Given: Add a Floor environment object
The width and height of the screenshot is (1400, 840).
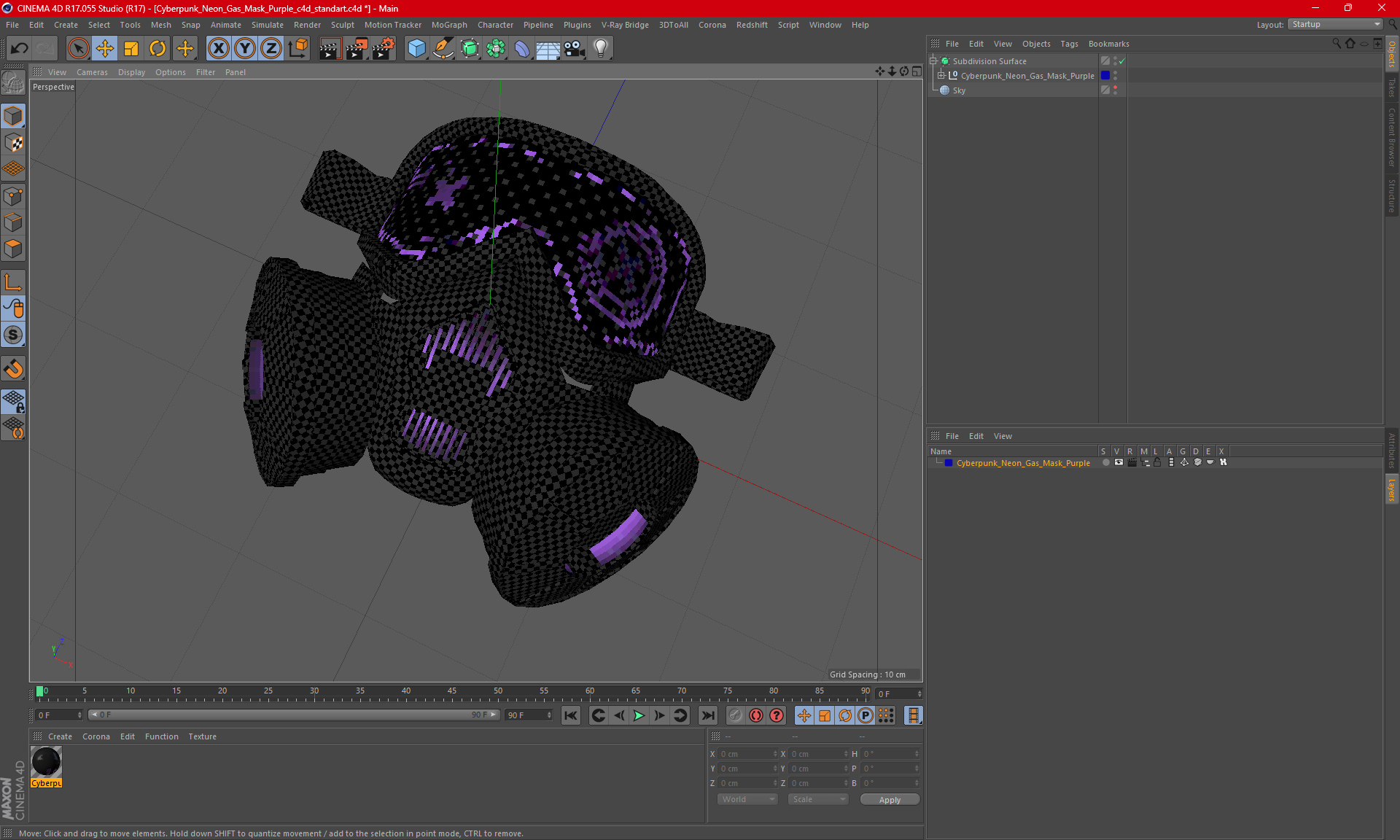Looking at the screenshot, I should pyautogui.click(x=548, y=49).
